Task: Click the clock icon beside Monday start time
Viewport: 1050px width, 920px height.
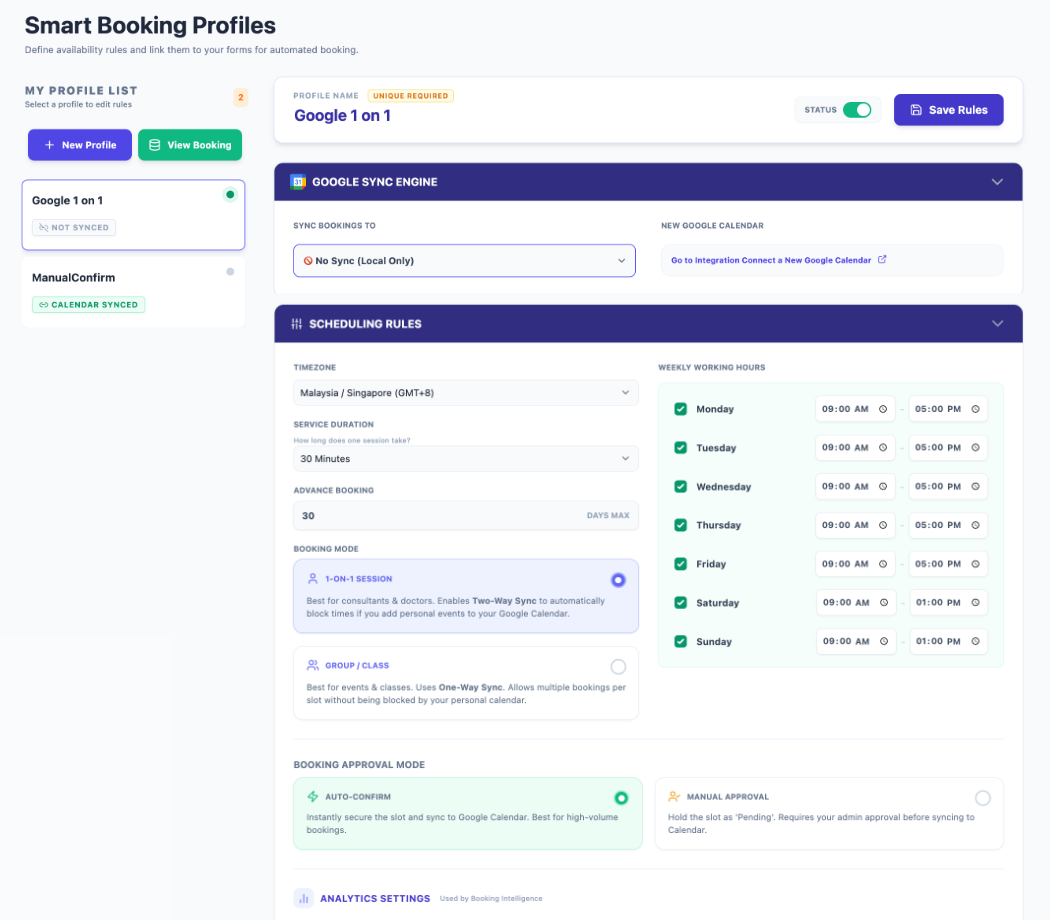Action: (x=884, y=409)
